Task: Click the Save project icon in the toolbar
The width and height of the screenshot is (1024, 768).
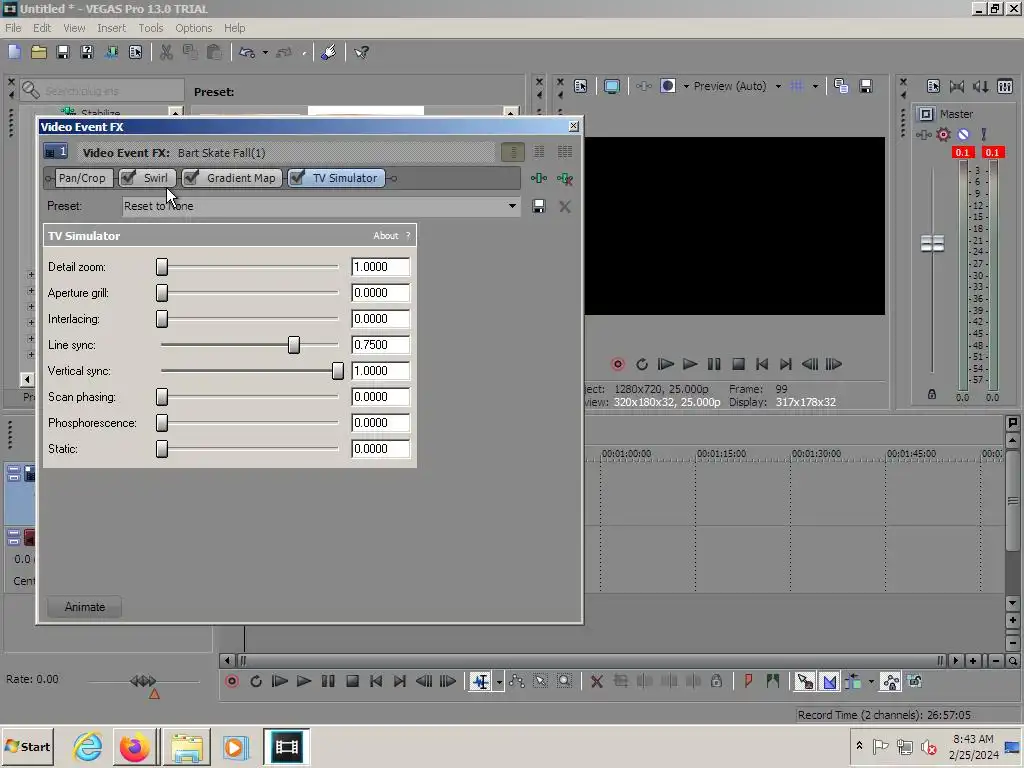Action: (63, 52)
